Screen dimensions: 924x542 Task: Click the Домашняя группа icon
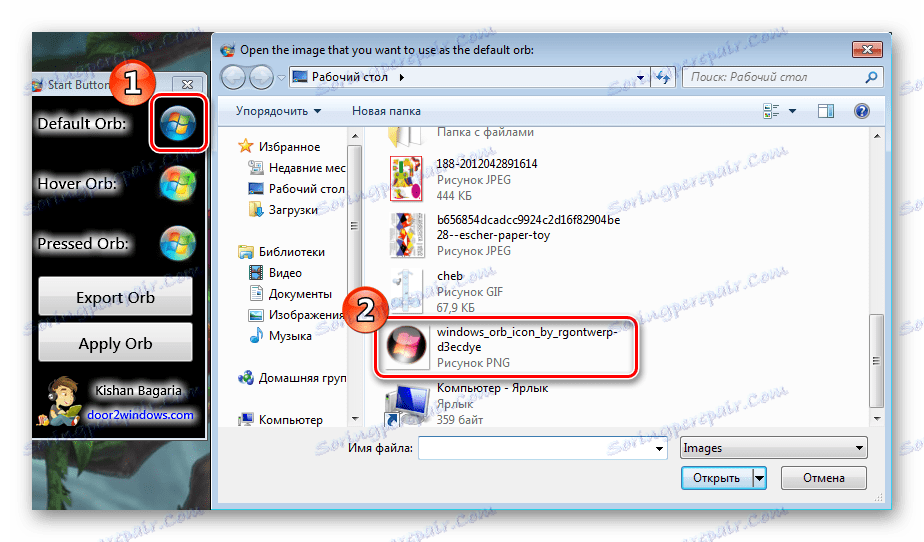[246, 378]
